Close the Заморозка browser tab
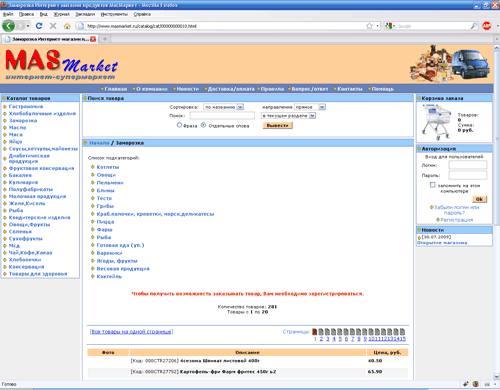 [x=93, y=39]
